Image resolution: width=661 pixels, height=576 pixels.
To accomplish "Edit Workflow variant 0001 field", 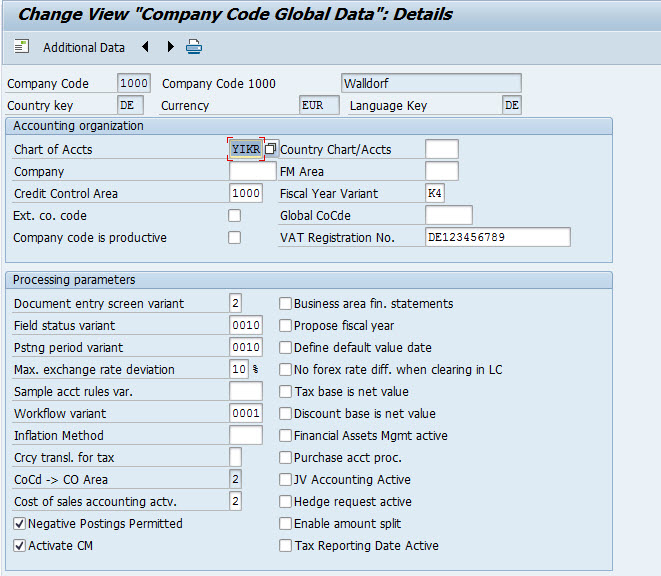I will click(246, 413).
